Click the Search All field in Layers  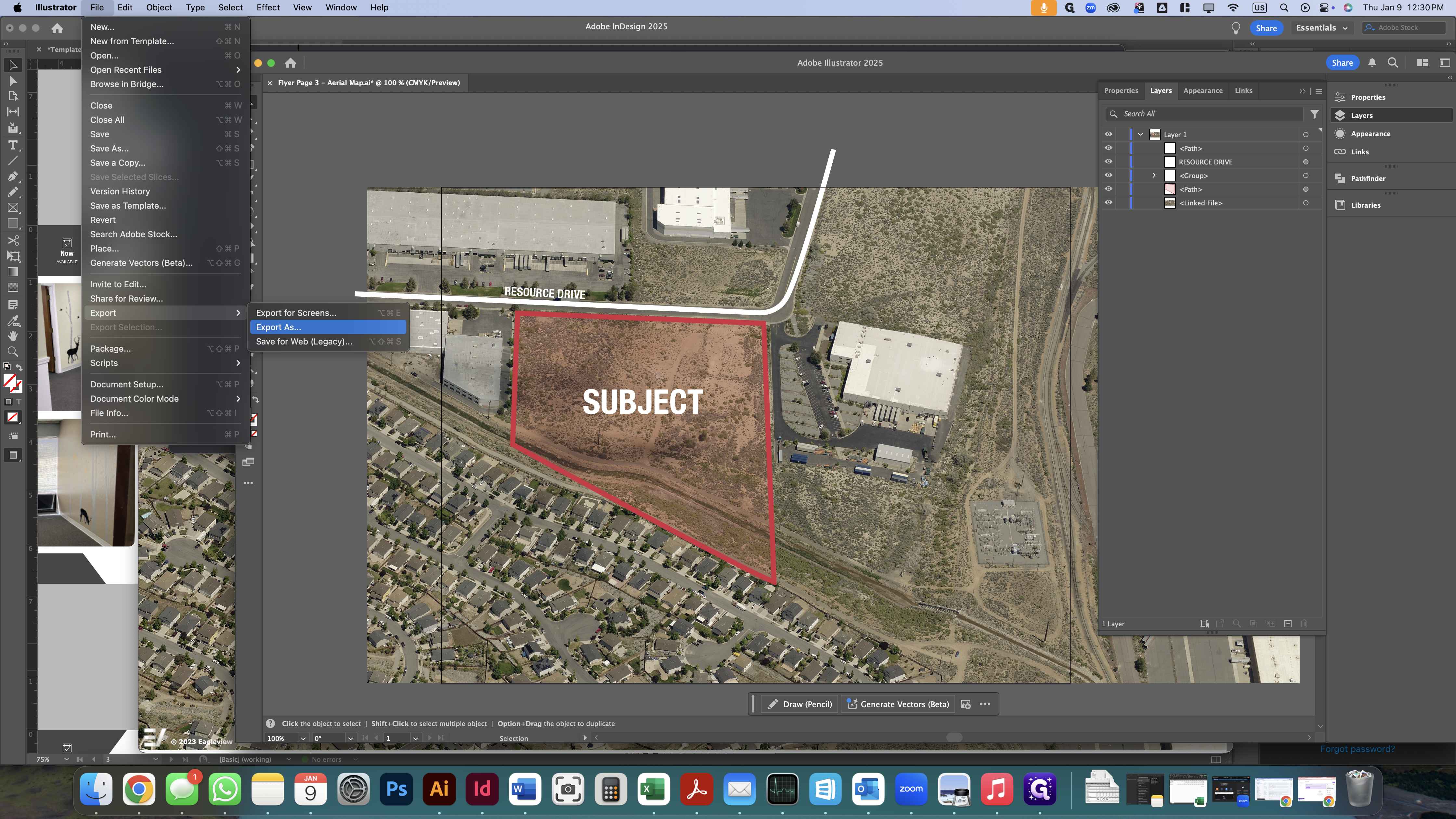(1204, 114)
